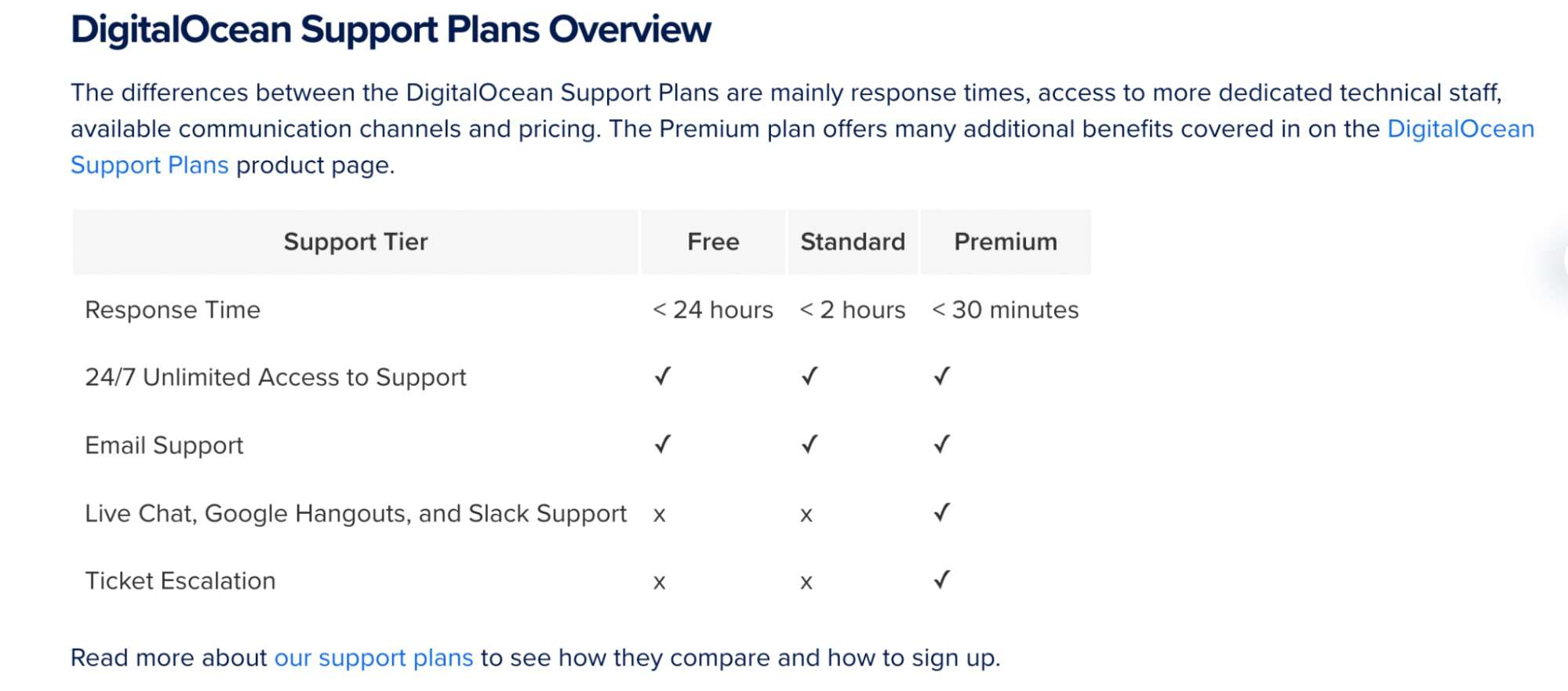Click the Free checkmark for Email Support

[x=663, y=445]
